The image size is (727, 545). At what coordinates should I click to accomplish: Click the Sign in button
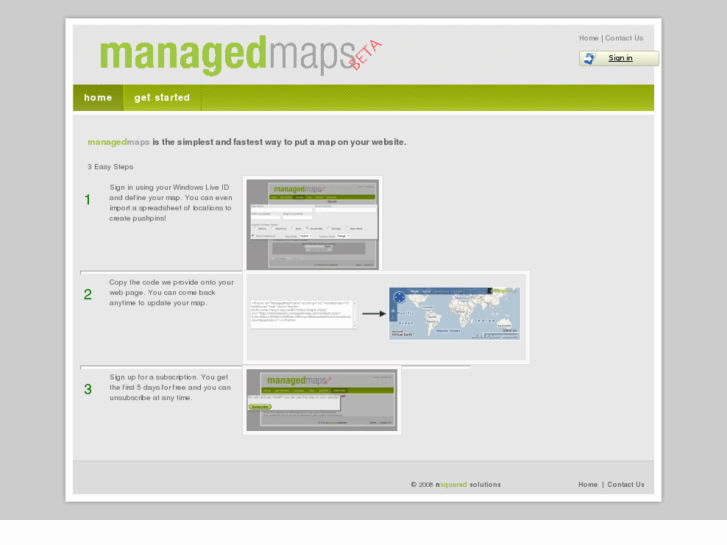click(619, 58)
